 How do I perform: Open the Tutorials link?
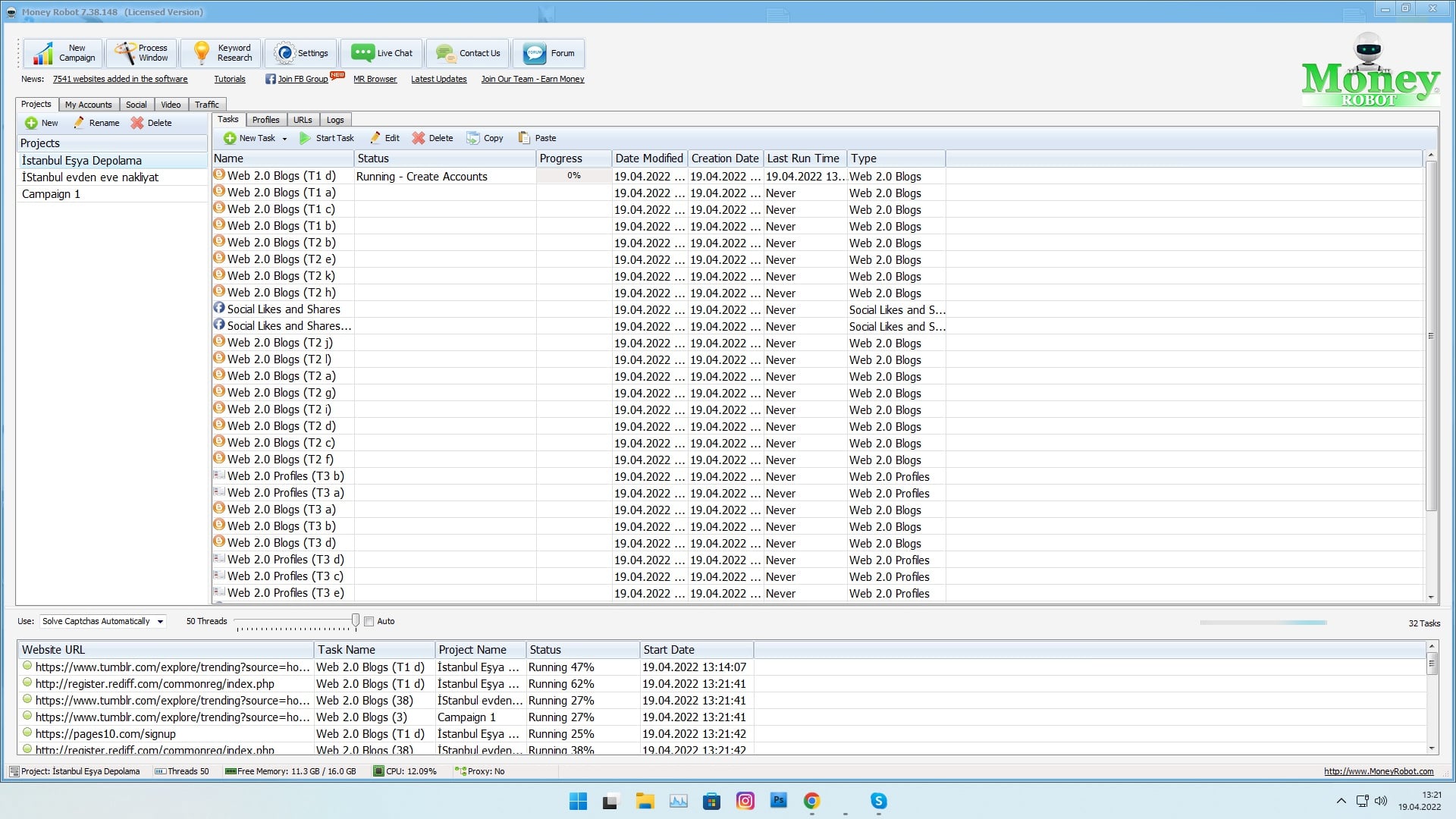tap(230, 79)
